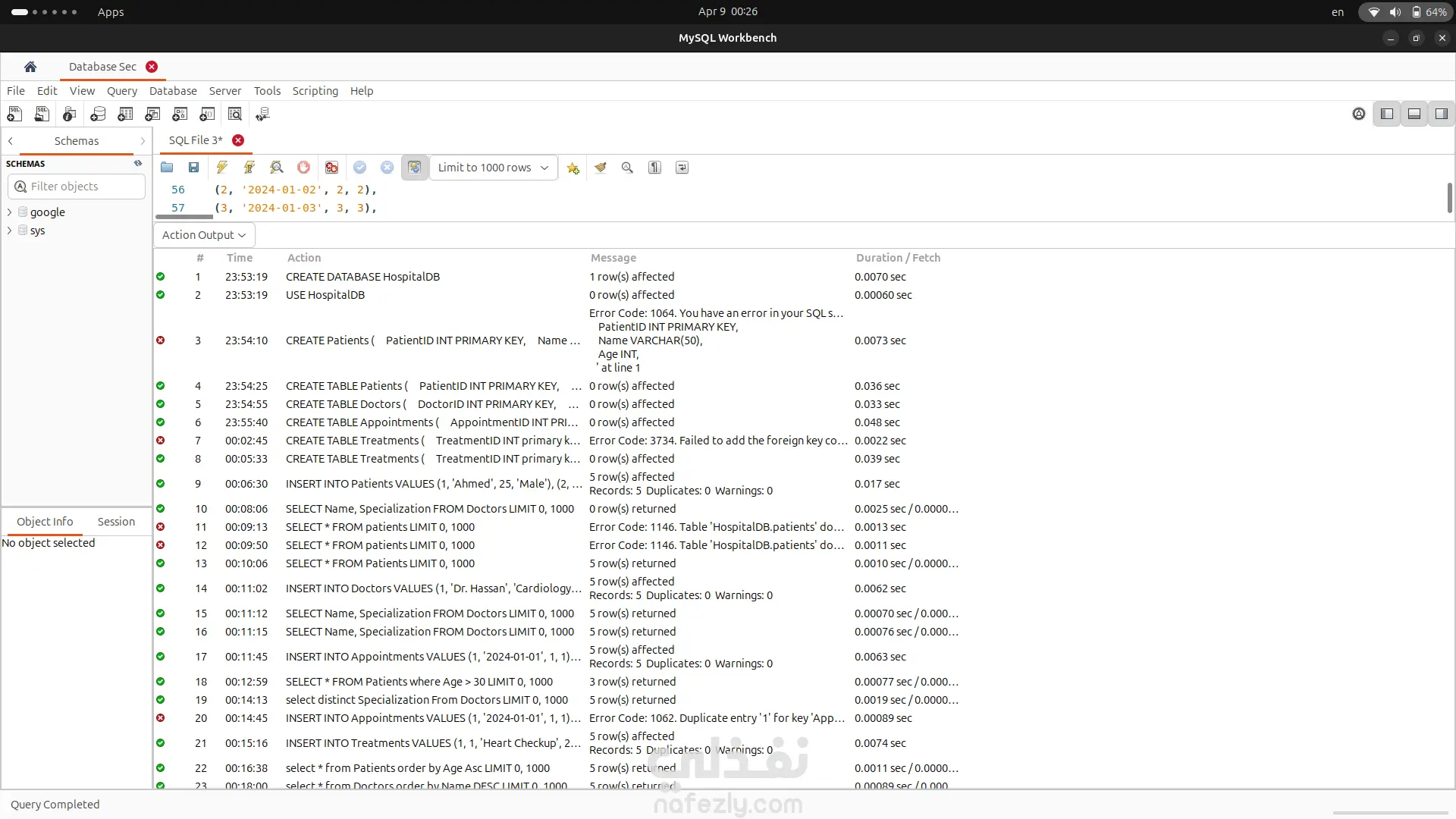Screen dimensions: 1456x819
Task: Beautify the SQL with the broom icon
Action: (601, 168)
